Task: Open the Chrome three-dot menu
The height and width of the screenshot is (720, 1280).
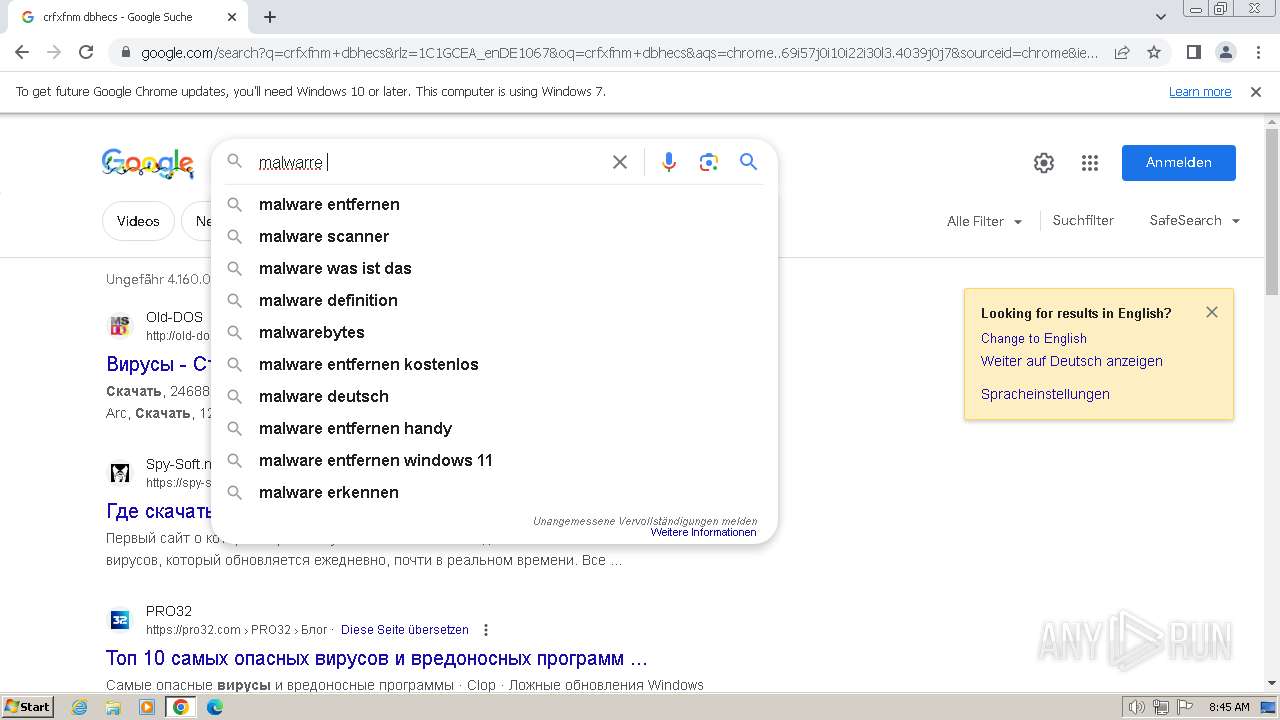Action: coord(1258,52)
